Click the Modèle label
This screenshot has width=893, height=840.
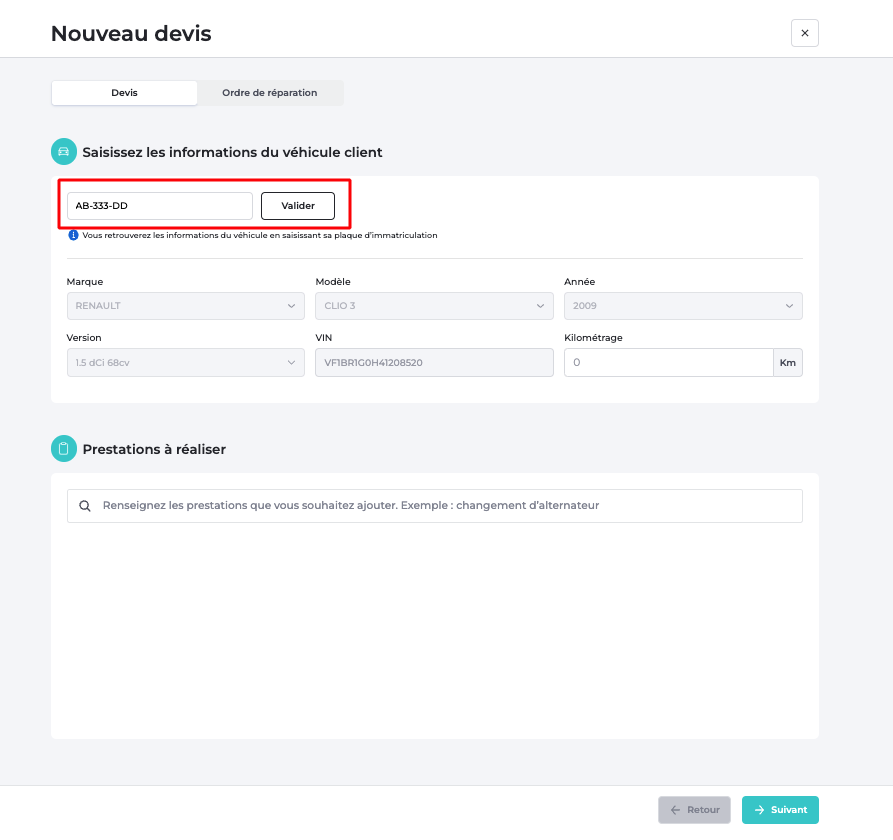pyautogui.click(x=333, y=282)
